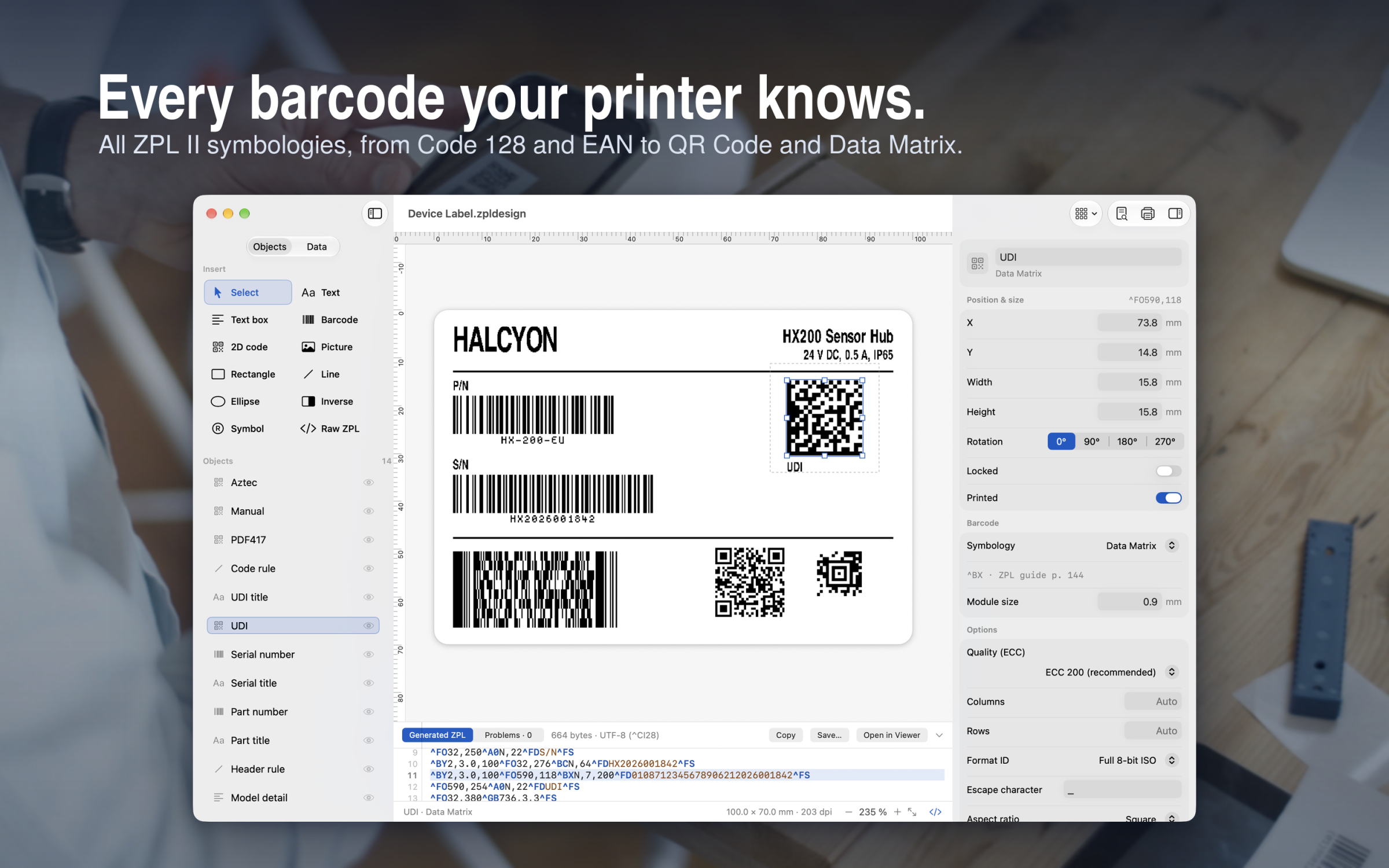Hide the Aztec object with eye icon
The width and height of the screenshot is (1389, 868).
(x=369, y=482)
